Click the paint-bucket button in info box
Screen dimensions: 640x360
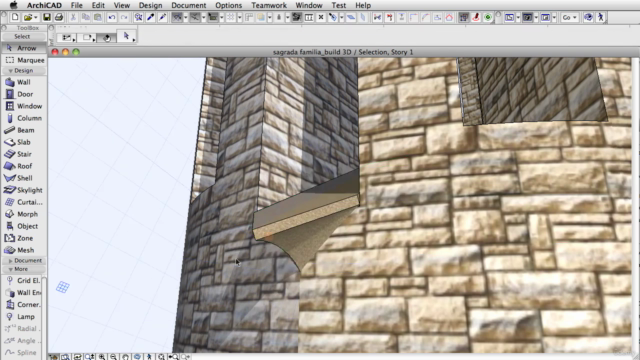click(107, 38)
